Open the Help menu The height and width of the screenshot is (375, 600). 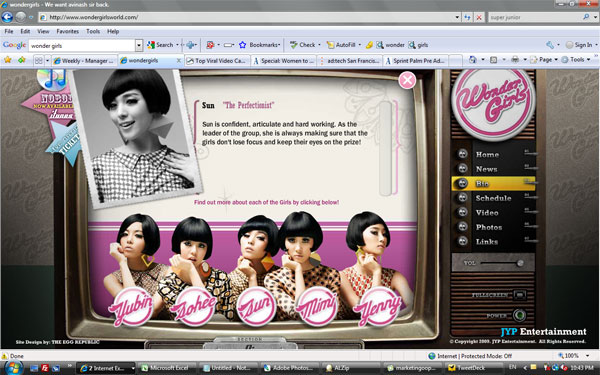pyautogui.click(x=113, y=31)
